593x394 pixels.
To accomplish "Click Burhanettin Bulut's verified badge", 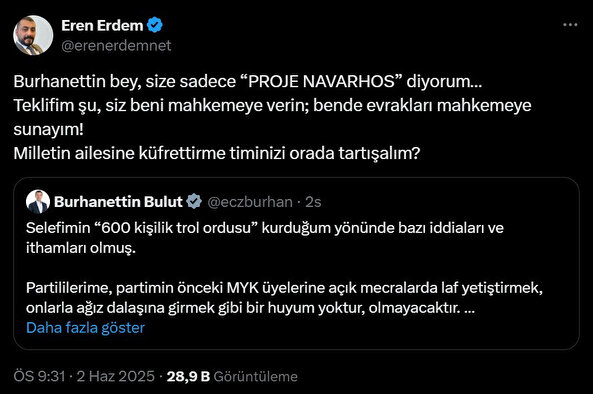I will (194, 201).
